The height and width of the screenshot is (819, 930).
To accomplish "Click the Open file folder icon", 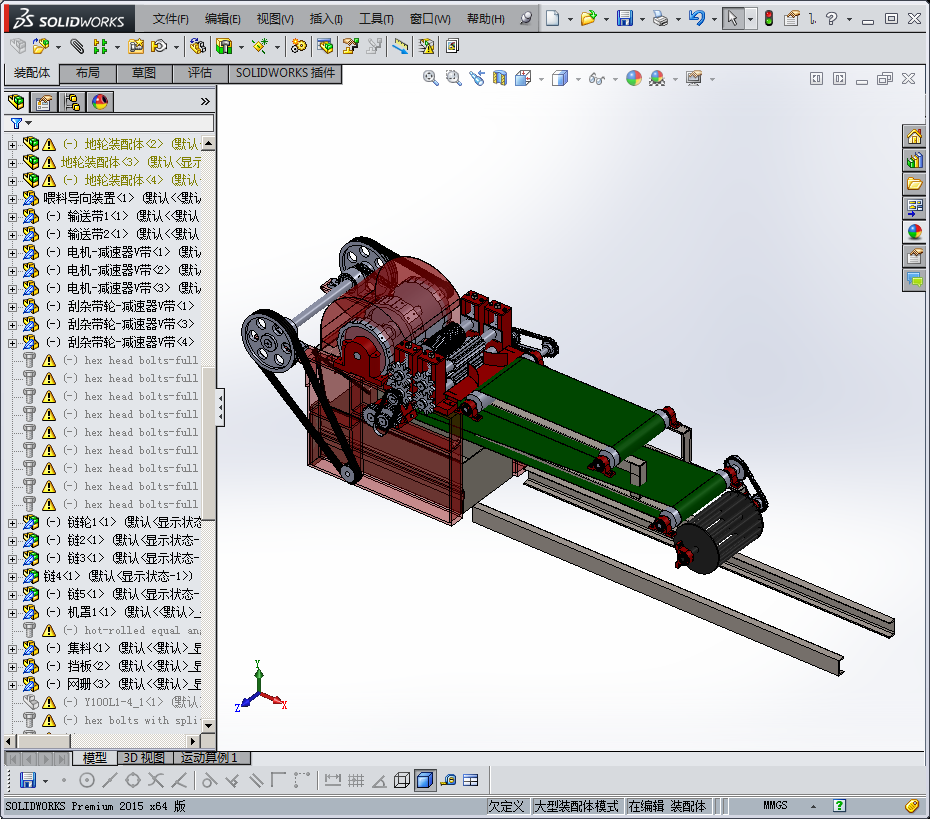I will tap(588, 18).
